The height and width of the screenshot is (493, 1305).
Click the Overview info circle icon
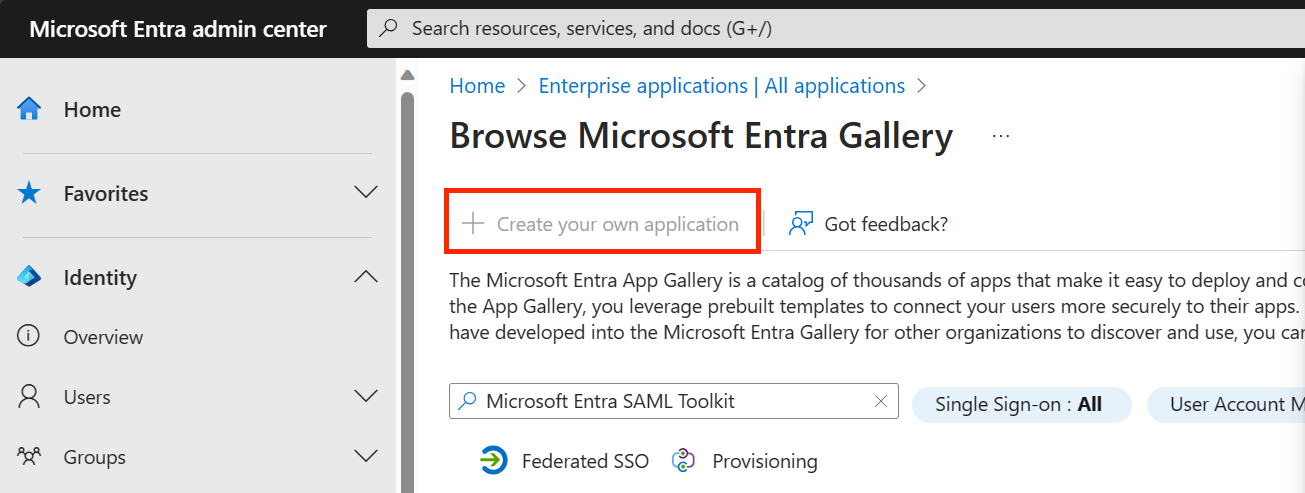click(29, 337)
